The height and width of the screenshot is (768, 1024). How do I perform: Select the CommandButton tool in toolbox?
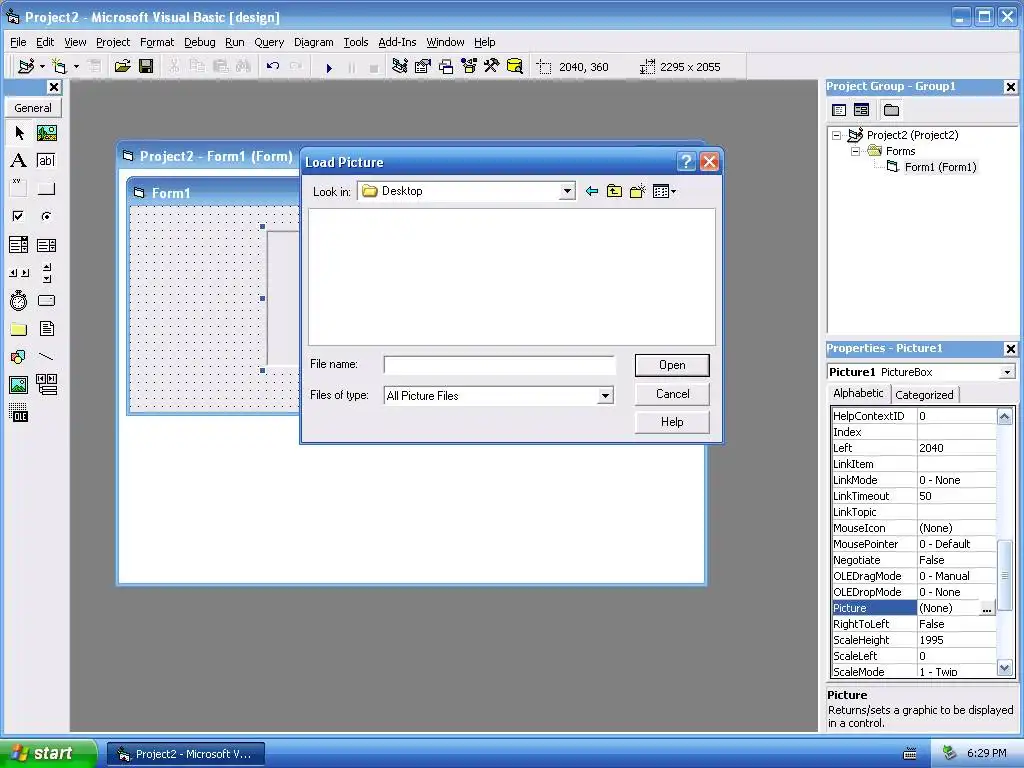click(46, 188)
